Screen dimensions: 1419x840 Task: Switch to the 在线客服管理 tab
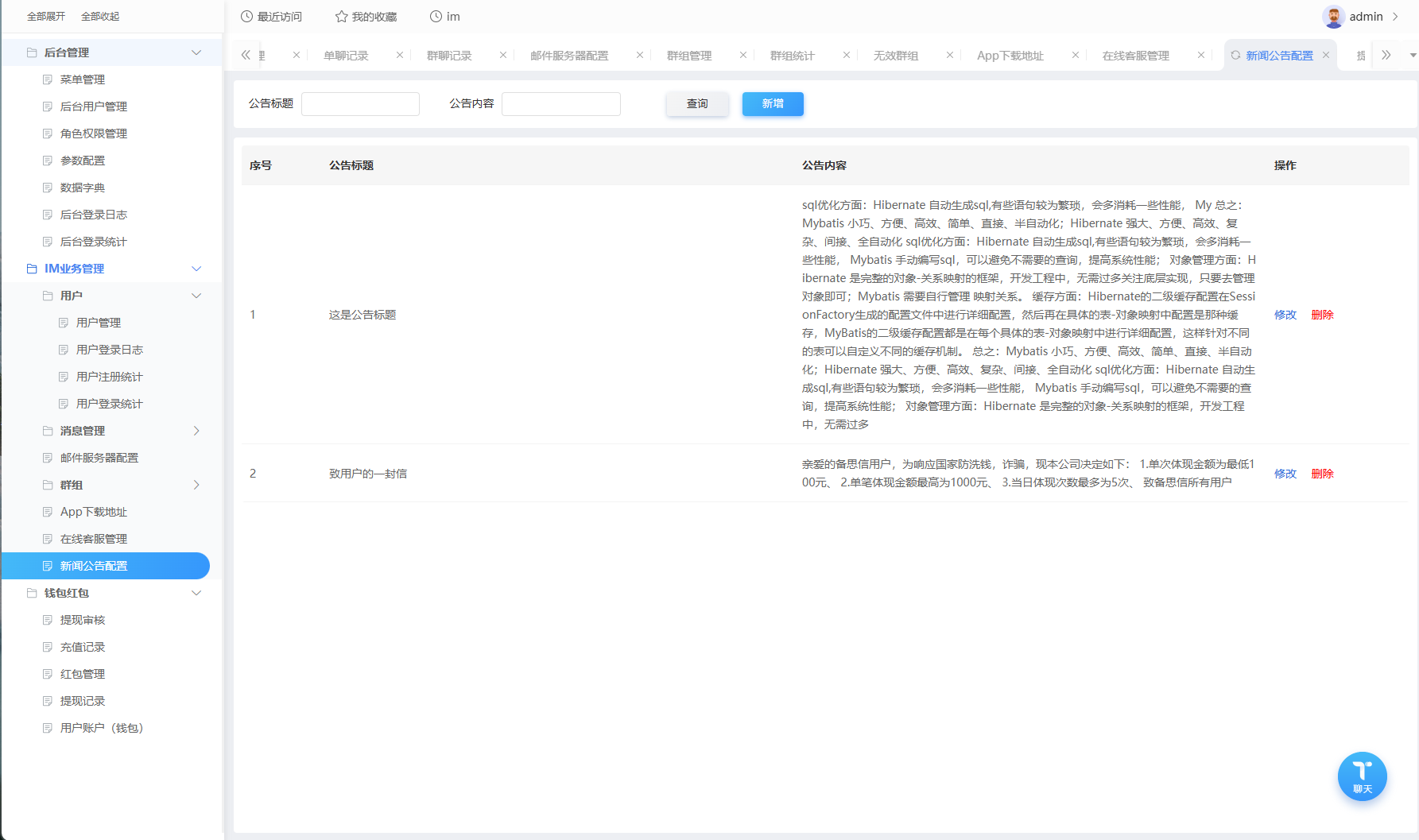(1135, 56)
